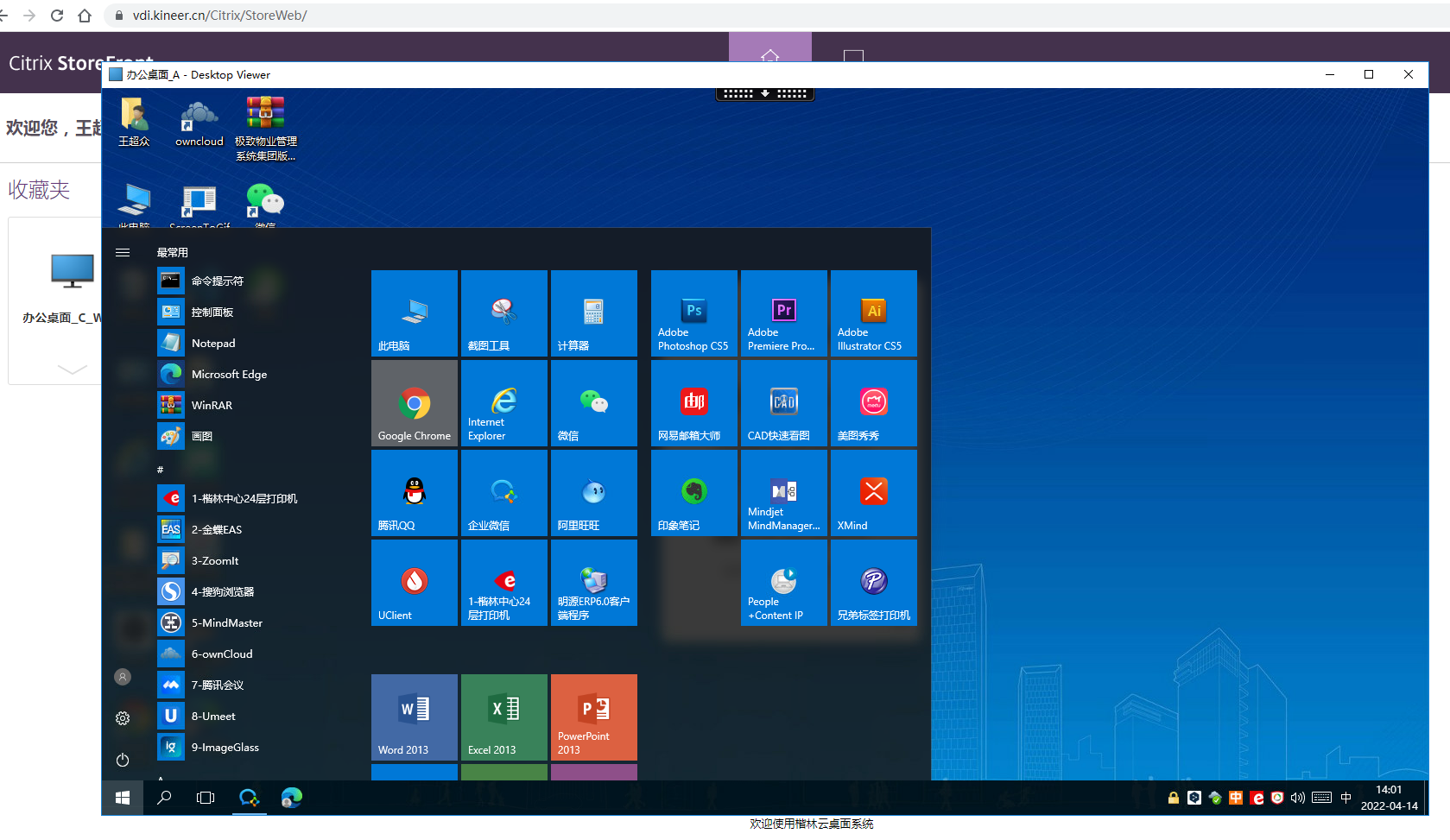This screenshot has height=840, width=1450.
Task: Open 1-楷林中心24层打印机 tile
Action: point(504,583)
